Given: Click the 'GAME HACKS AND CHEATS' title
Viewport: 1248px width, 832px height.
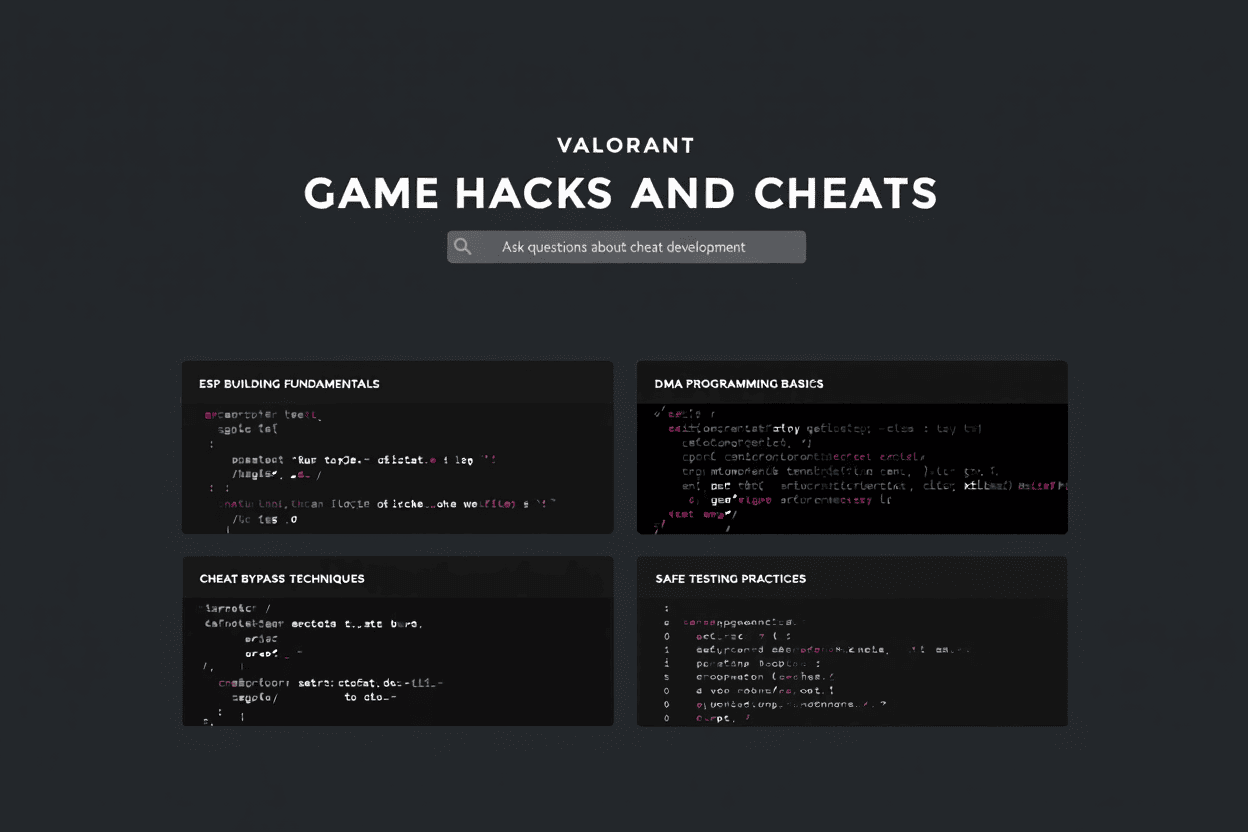Looking at the screenshot, I should coord(621,194).
